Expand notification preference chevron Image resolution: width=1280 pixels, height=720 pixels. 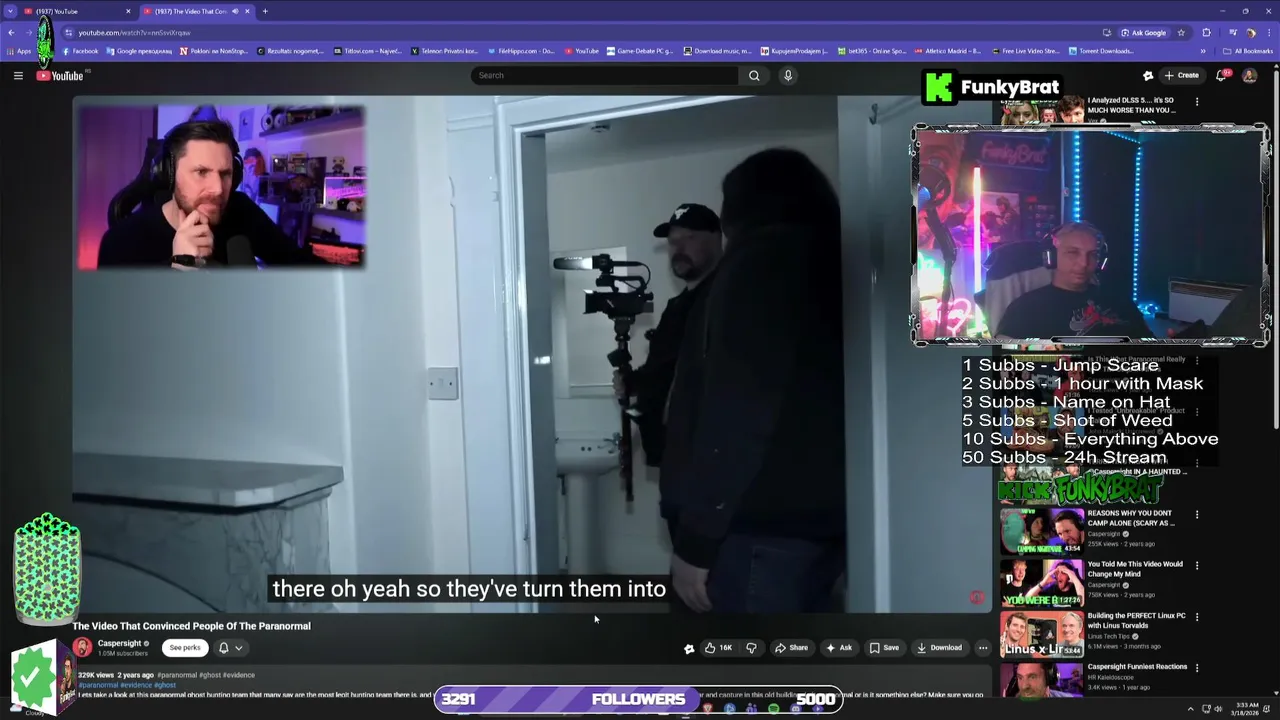click(238, 648)
